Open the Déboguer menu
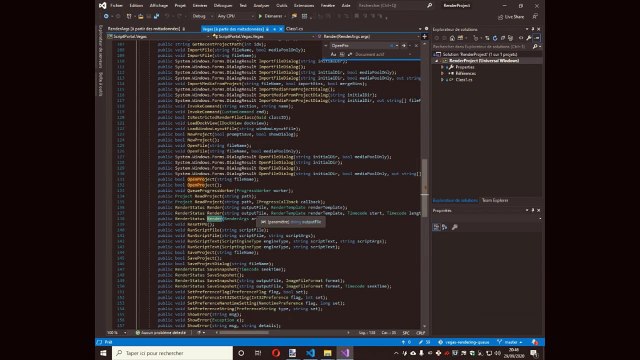Viewport: 640px width, 360px height. tap(223, 6)
